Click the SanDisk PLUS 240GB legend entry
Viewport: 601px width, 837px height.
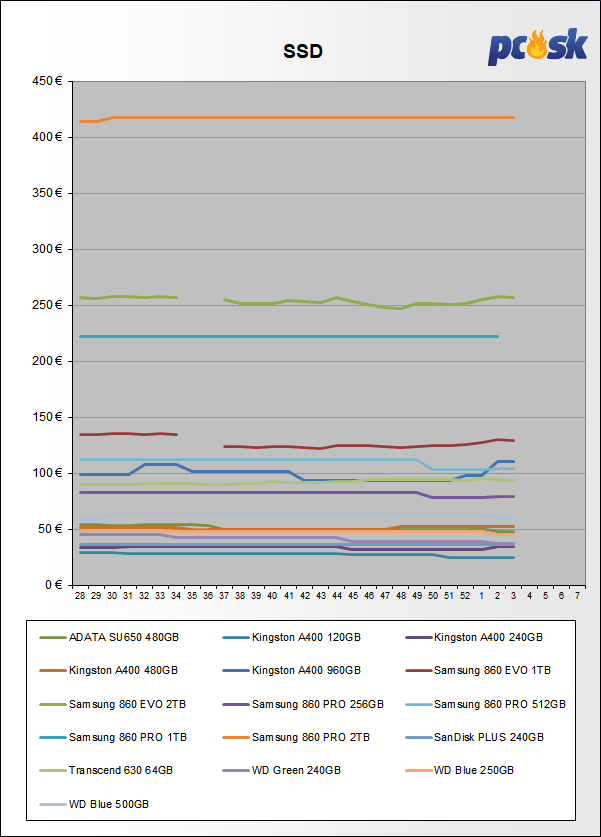(x=475, y=737)
